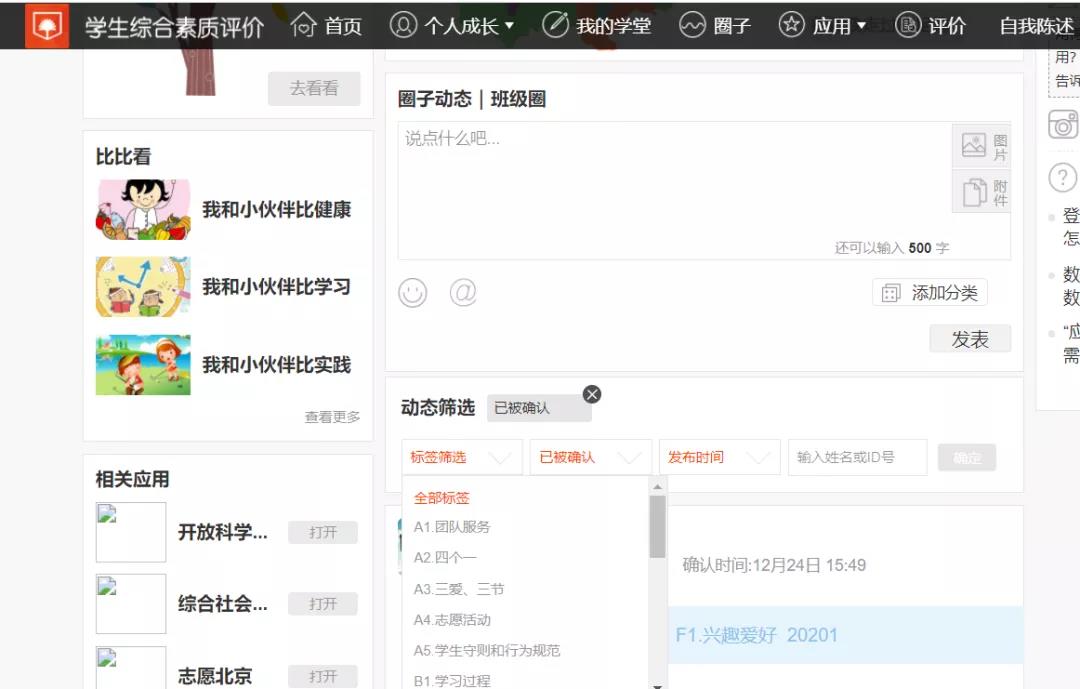Open 我和小伙伴比学习 thumbnail

[x=143, y=287]
